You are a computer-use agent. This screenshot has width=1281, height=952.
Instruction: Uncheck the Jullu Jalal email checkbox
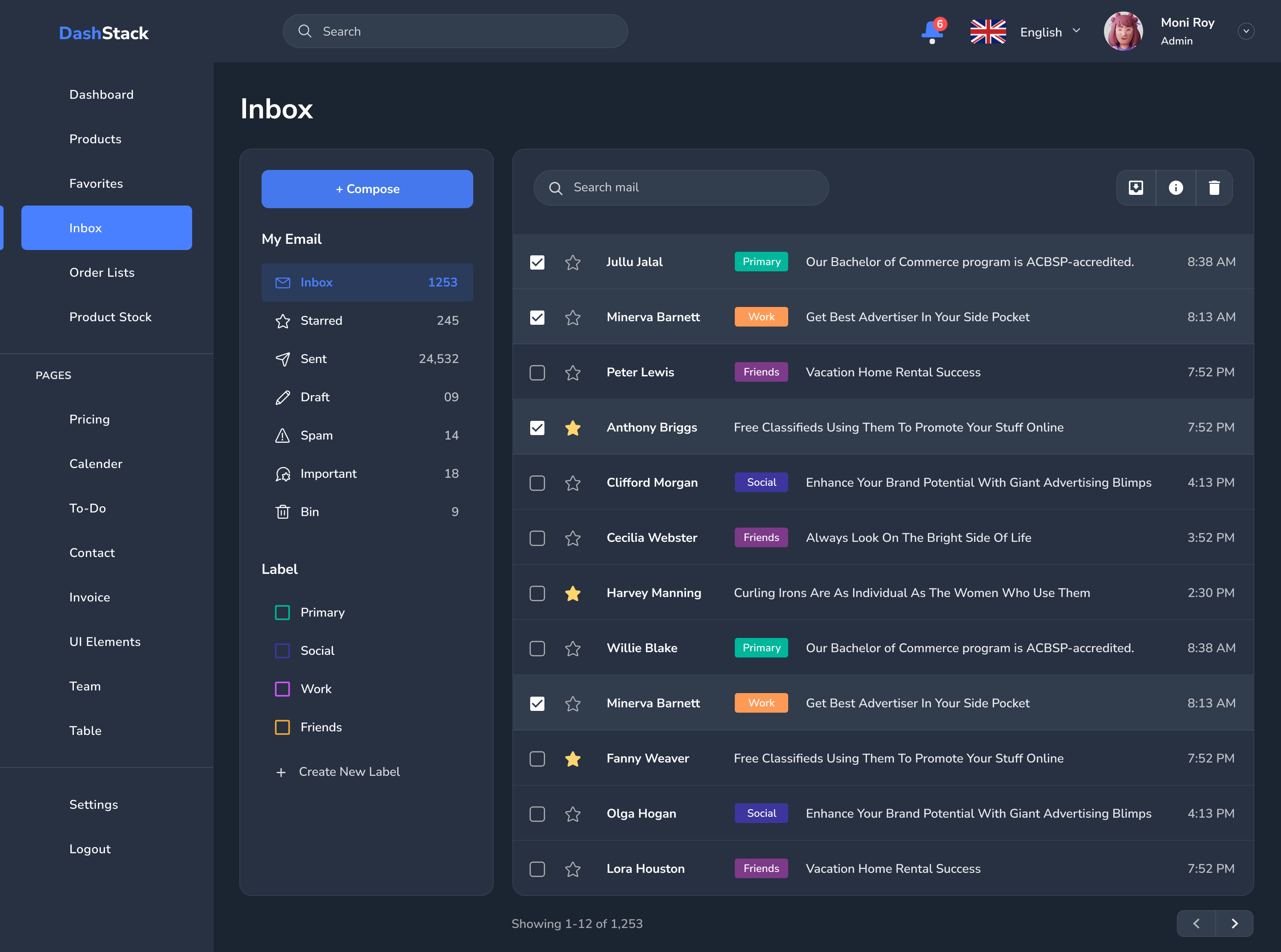point(537,262)
